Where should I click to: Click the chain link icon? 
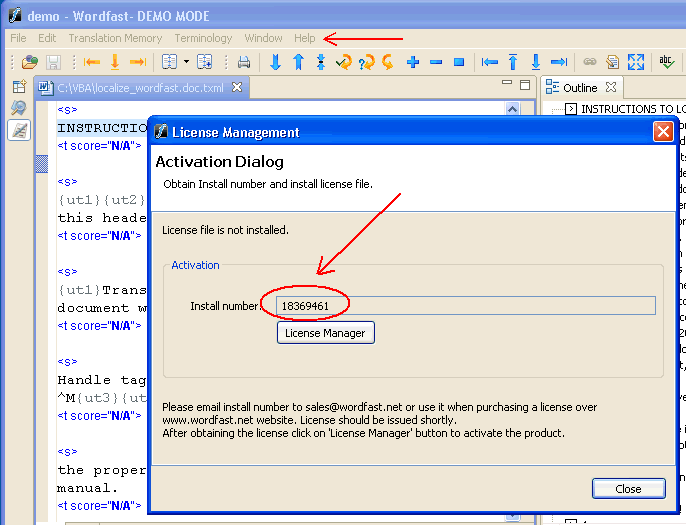[x=590, y=62]
